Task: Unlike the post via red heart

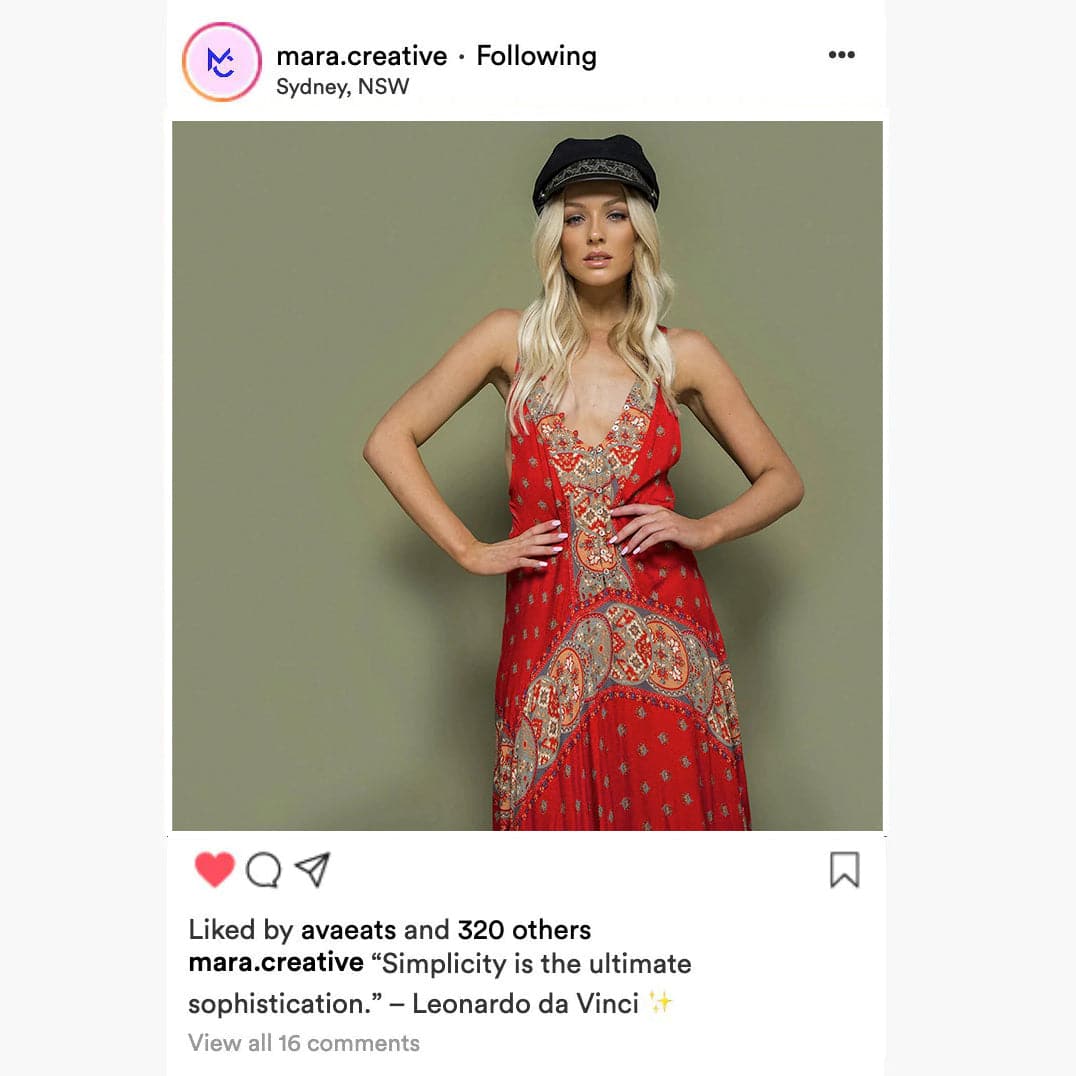Action: pyautogui.click(x=215, y=869)
